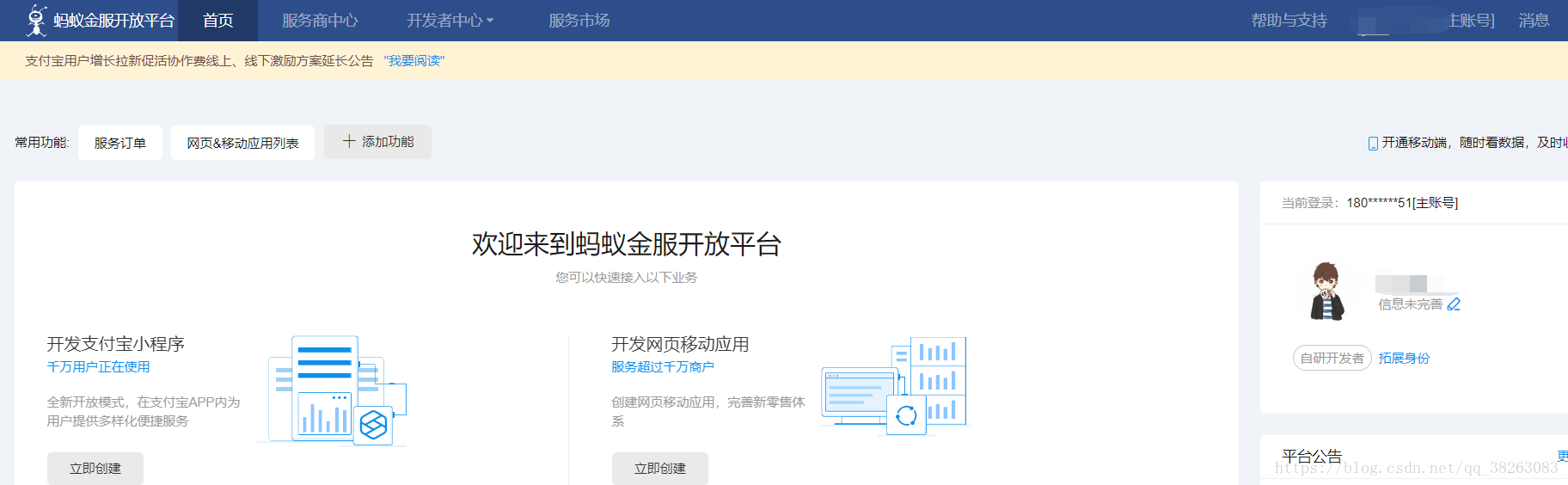Viewport: 1568px width, 485px height.
Task: Click the mini program illustration graphic
Action: tap(331, 390)
